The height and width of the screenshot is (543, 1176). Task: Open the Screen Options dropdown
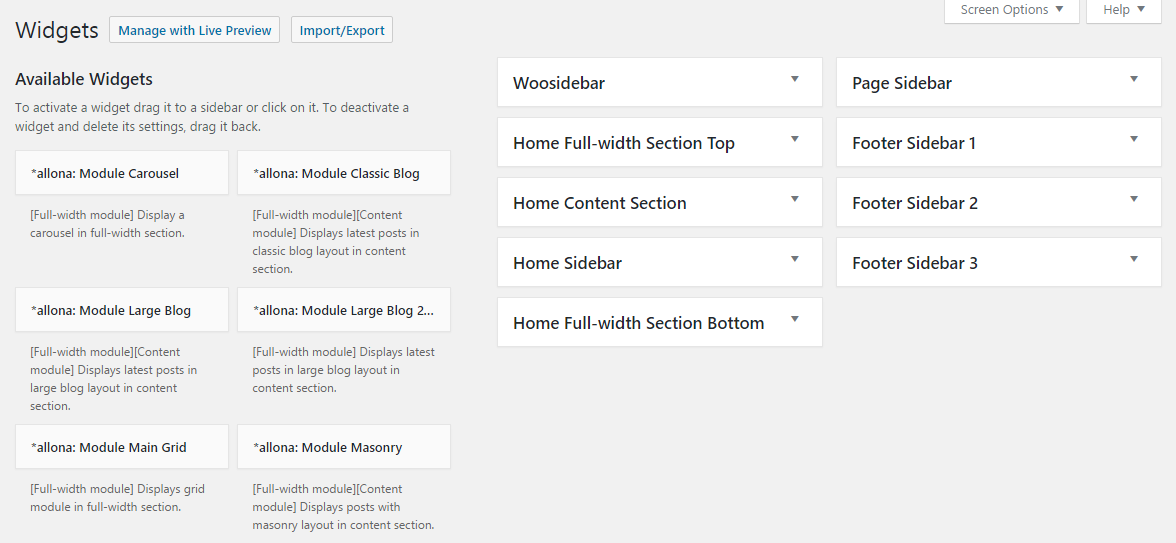(x=1011, y=10)
